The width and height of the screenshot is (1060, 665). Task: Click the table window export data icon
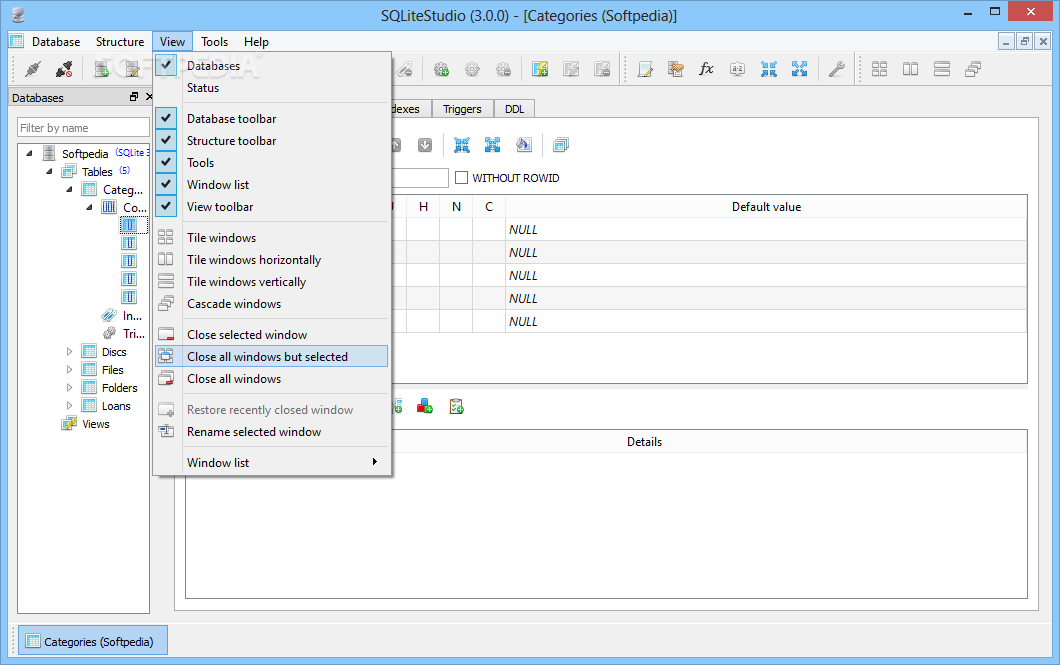[x=493, y=145]
